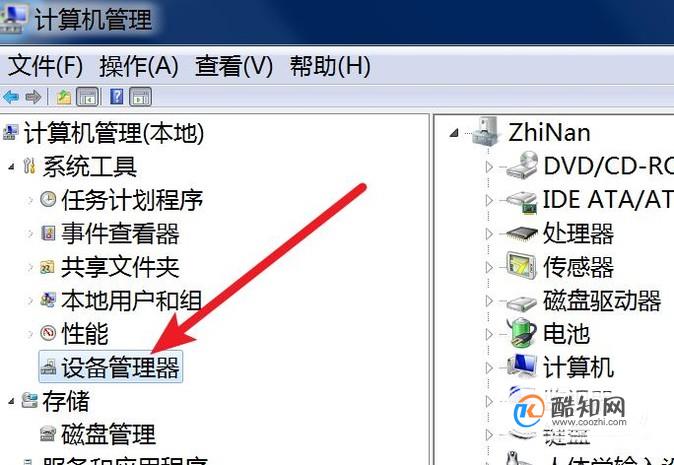Collapse the 存储 tree node
Screen dimensions: 674x465
[x=11, y=402]
